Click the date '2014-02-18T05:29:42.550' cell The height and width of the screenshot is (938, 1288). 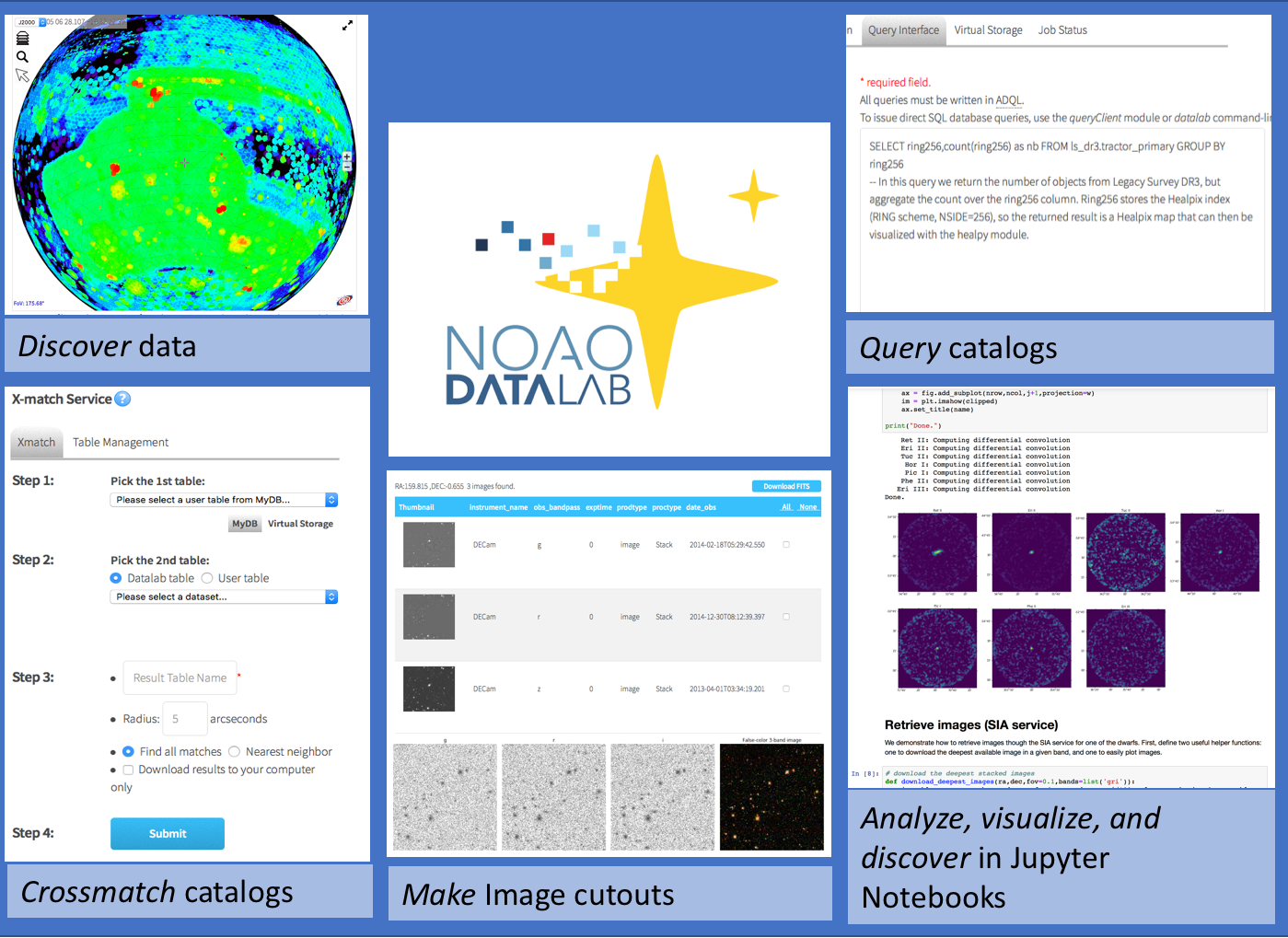pyautogui.click(x=727, y=545)
